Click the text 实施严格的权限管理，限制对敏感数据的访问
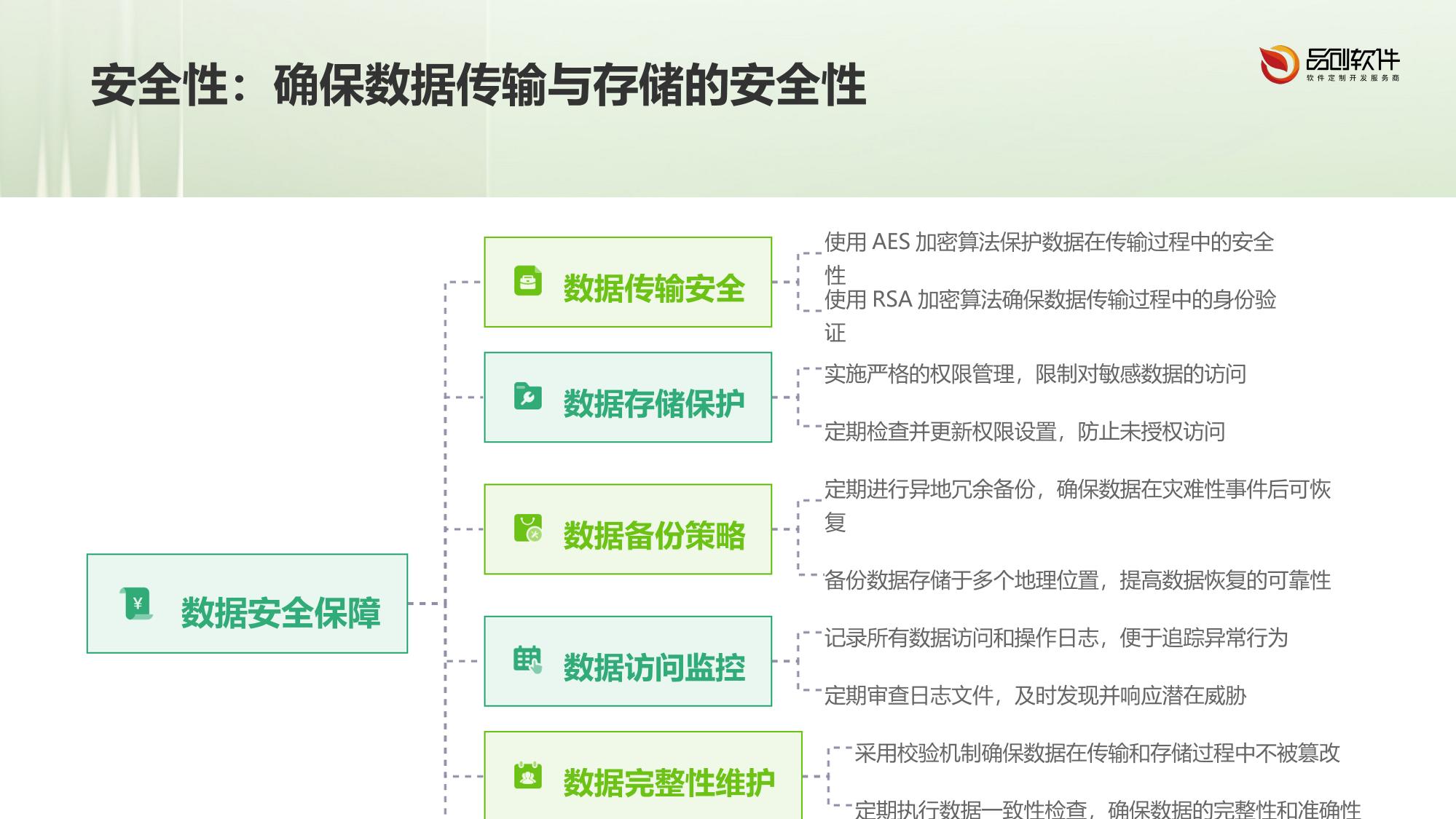 [x=1035, y=374]
